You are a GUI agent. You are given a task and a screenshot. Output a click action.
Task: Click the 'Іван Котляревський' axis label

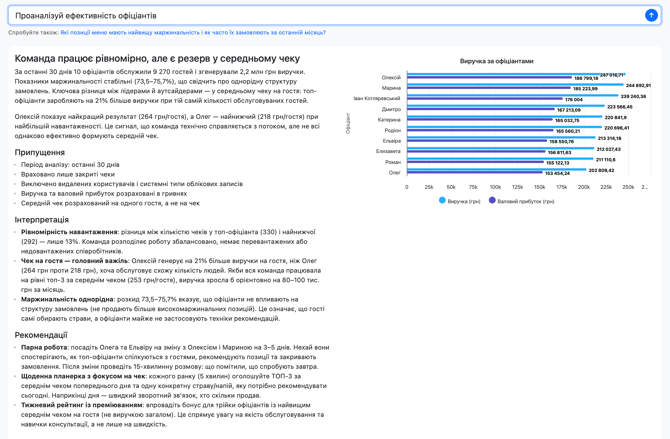click(x=376, y=99)
